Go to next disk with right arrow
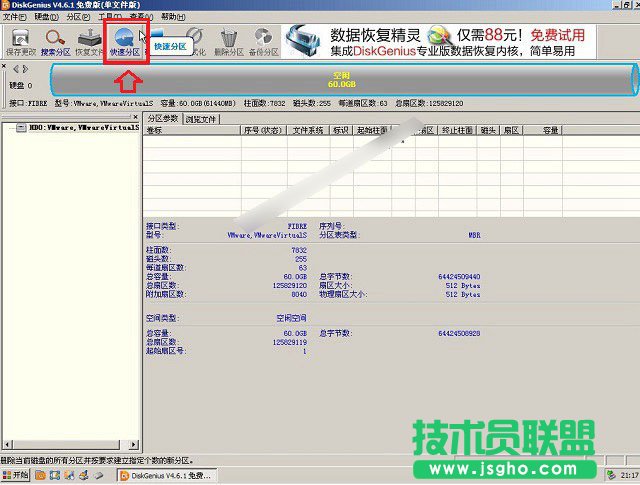 click(x=25, y=69)
